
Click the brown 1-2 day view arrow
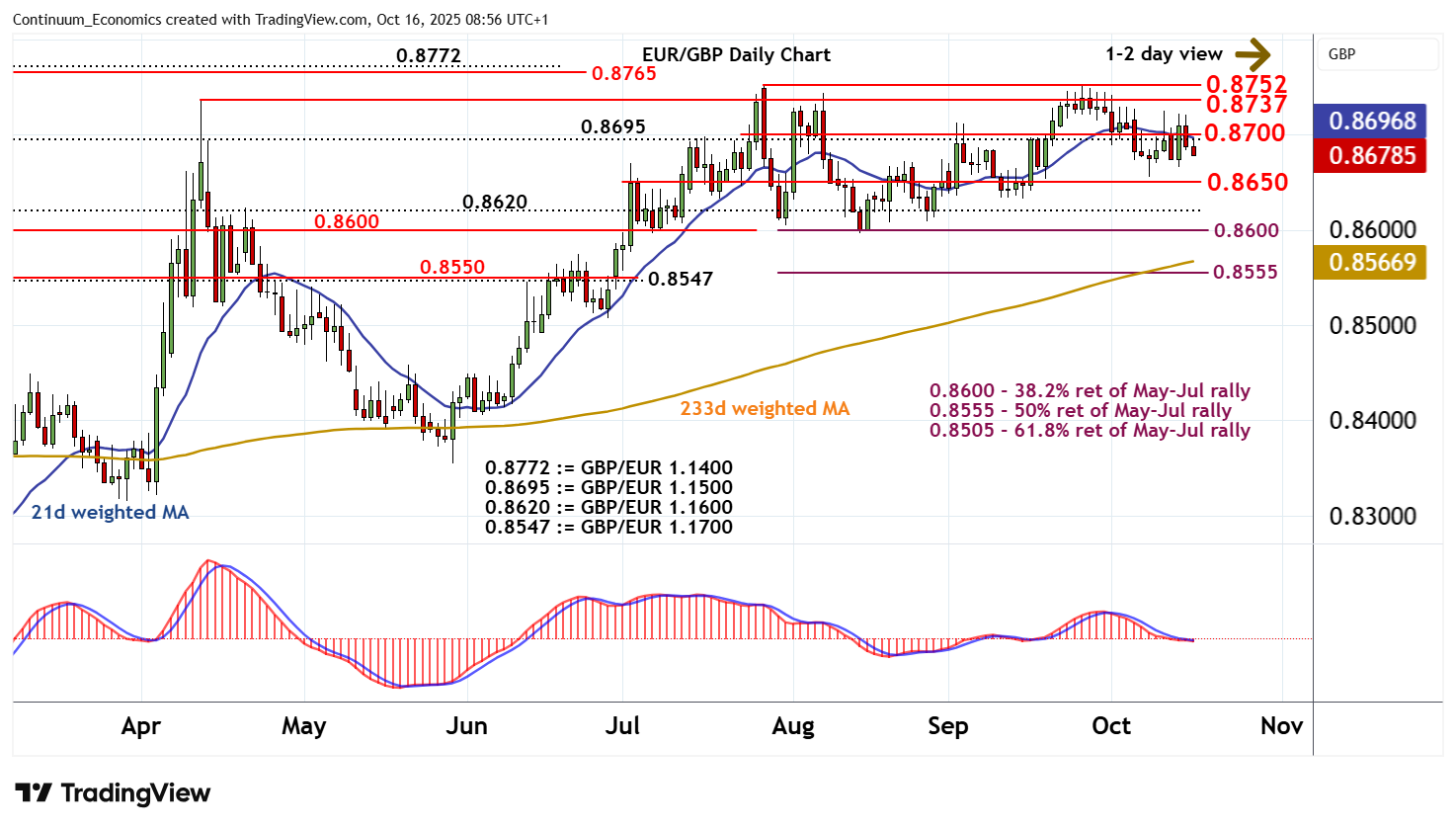1253,54
